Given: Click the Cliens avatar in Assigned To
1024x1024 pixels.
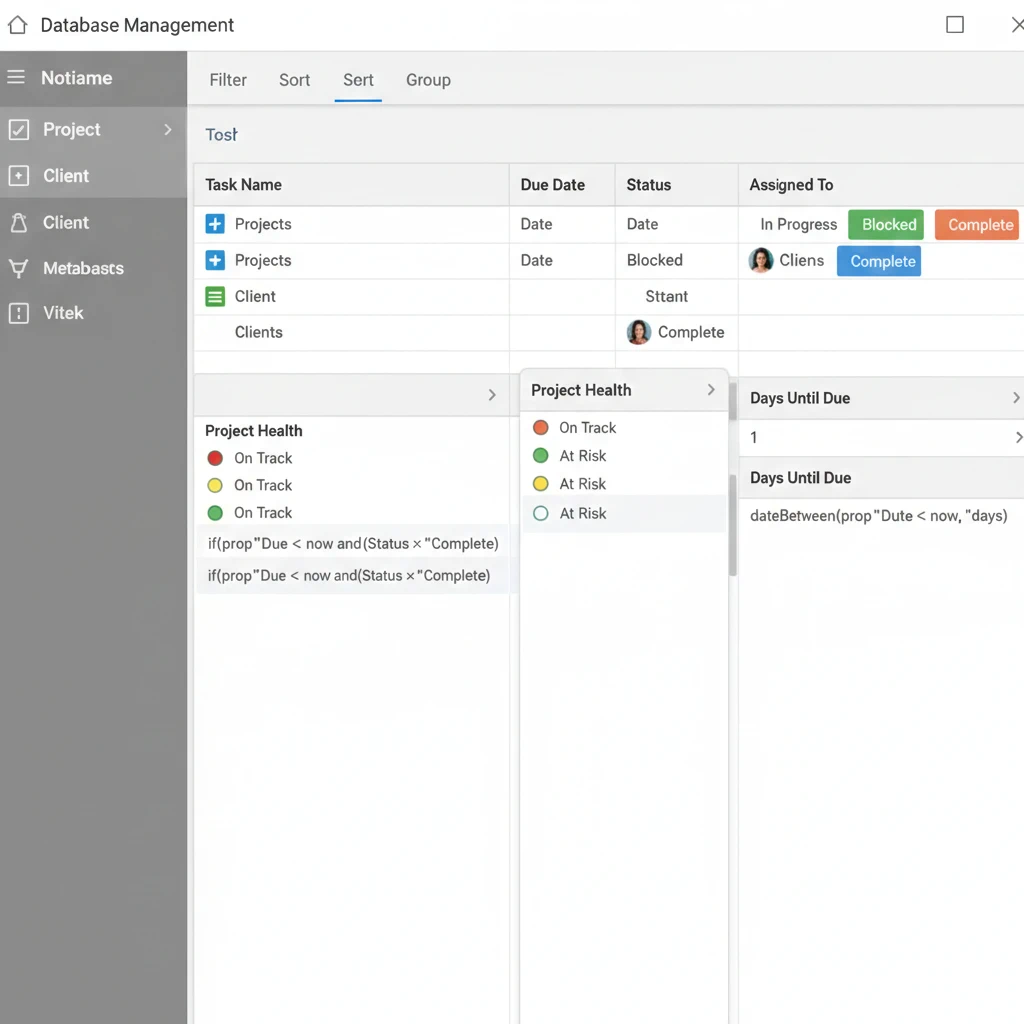Looking at the screenshot, I should 761,260.
